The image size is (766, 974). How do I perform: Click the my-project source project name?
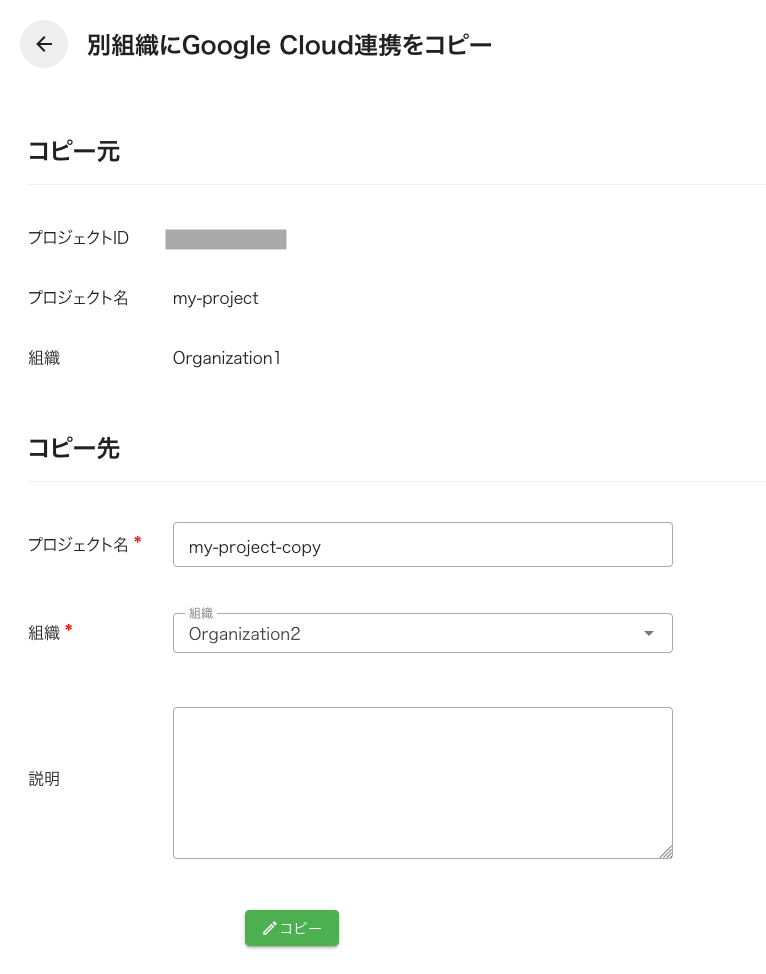[215, 298]
